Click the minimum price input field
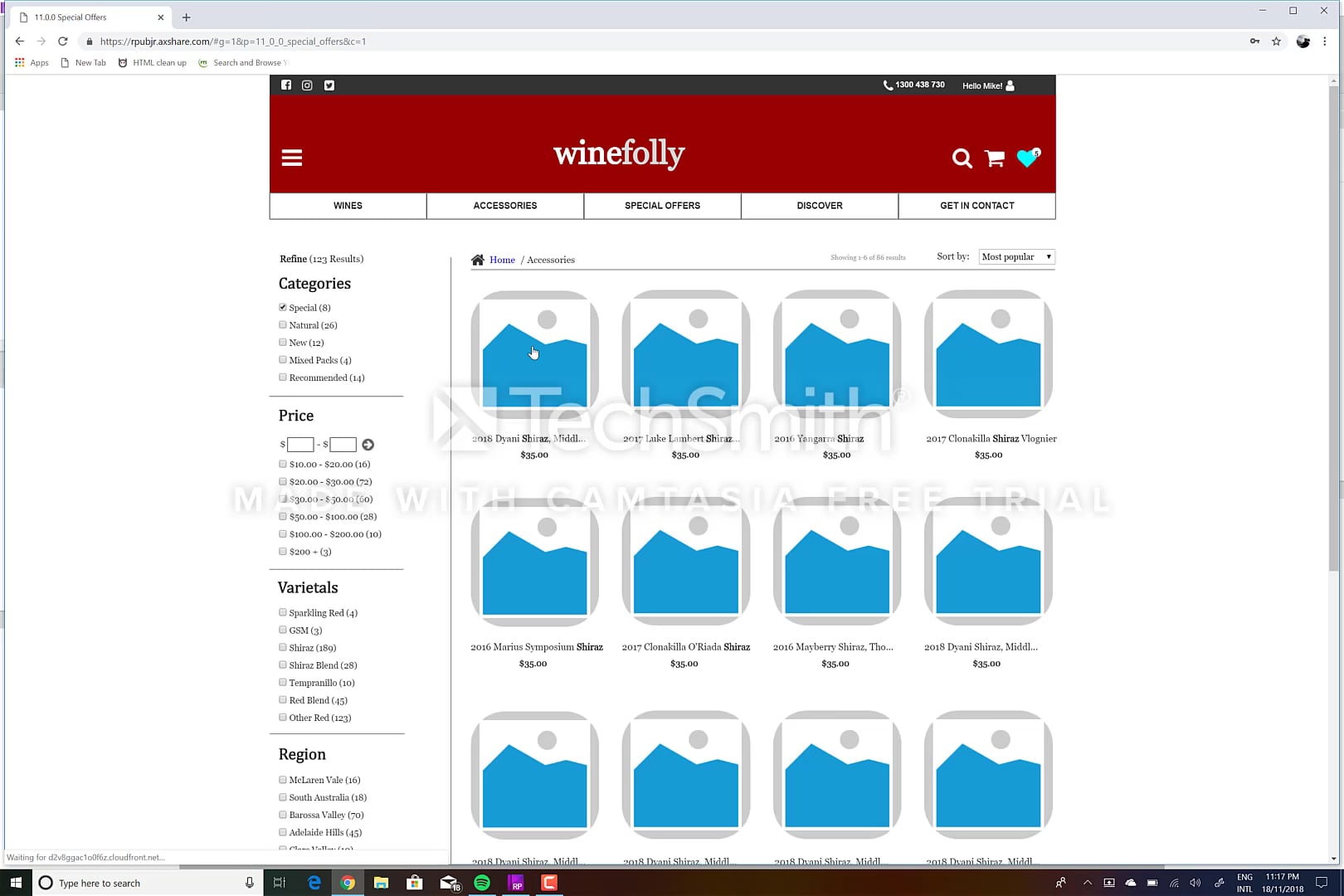The image size is (1344, 896). pyautogui.click(x=299, y=444)
